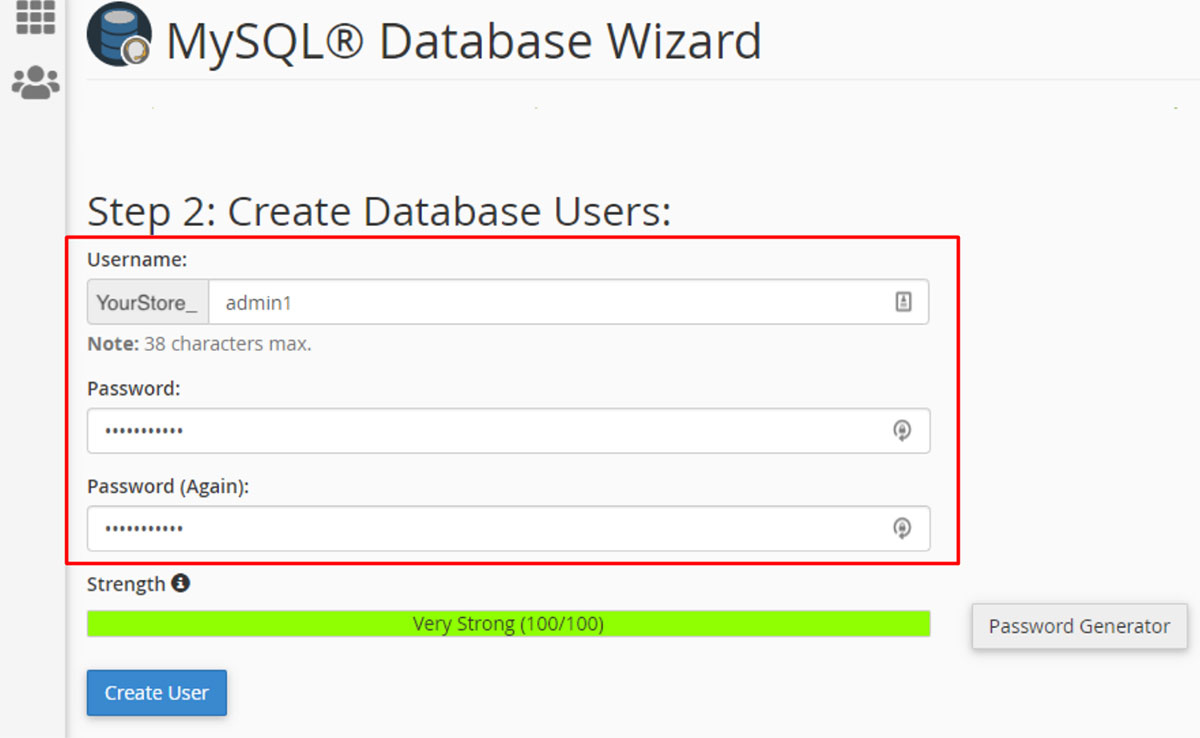Screen dimensions: 1200x738
Task: Open the Password Generator
Action: click(1079, 626)
